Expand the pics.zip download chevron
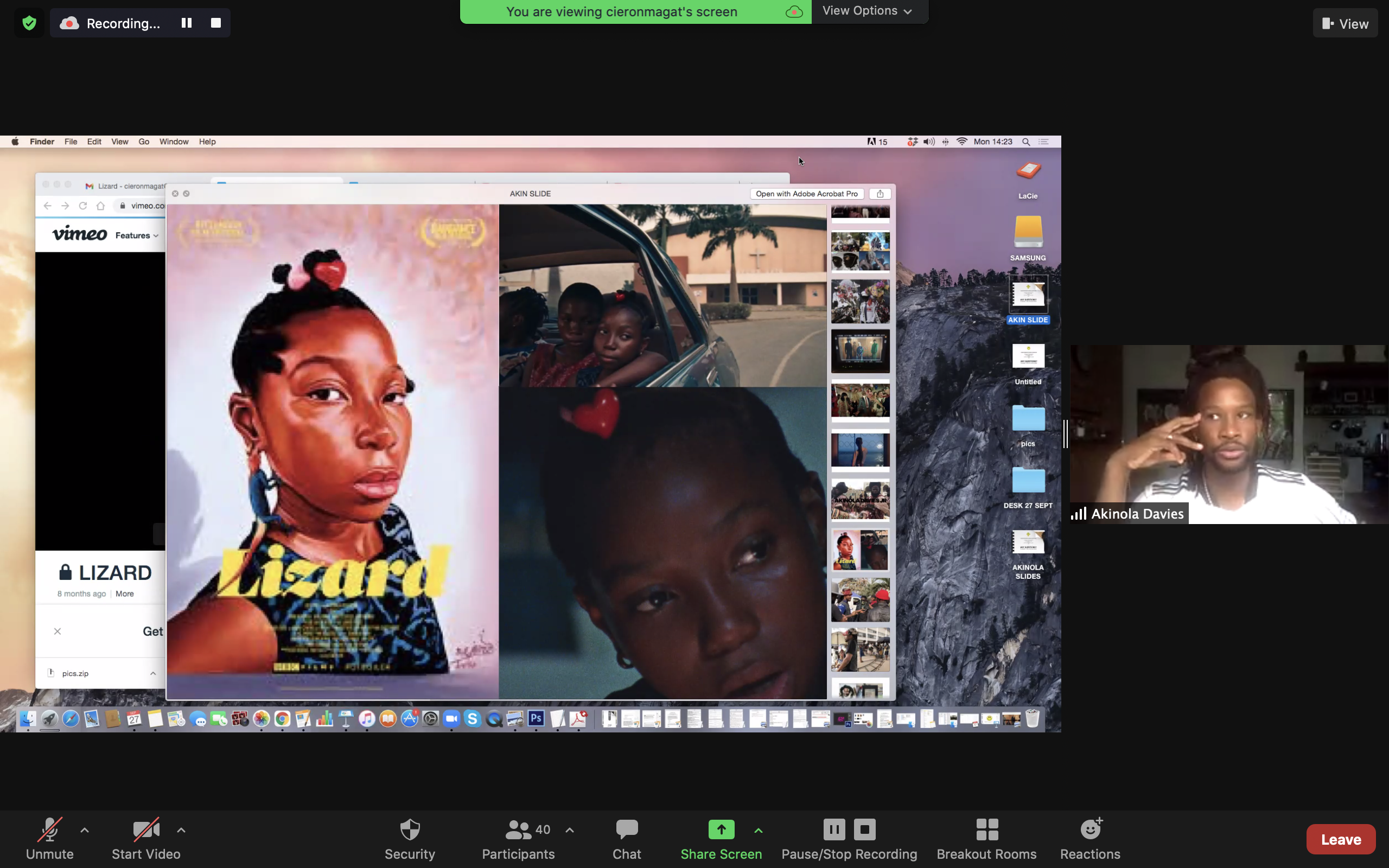This screenshot has height=868, width=1389. 152,673
